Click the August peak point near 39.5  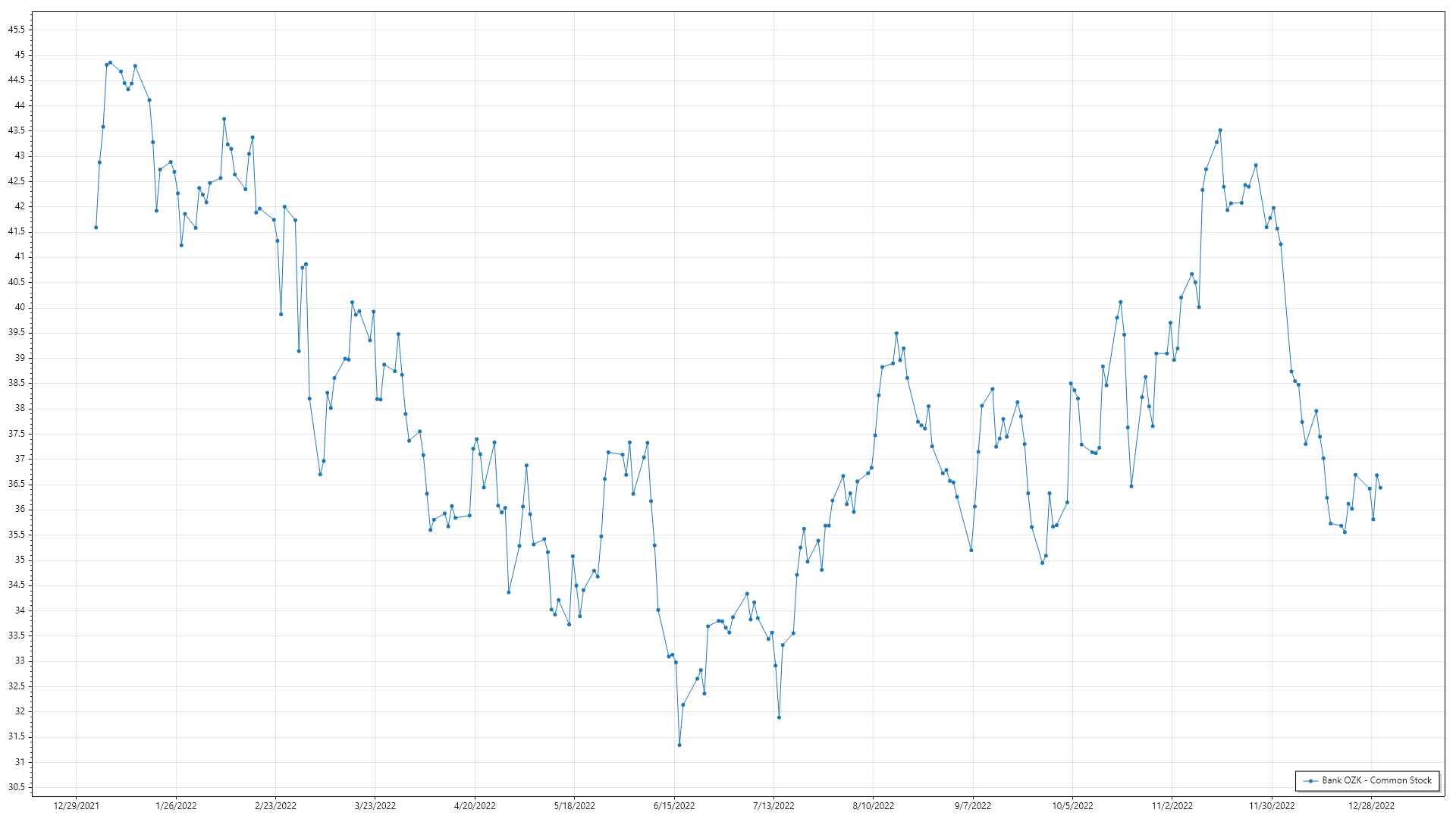coord(896,333)
